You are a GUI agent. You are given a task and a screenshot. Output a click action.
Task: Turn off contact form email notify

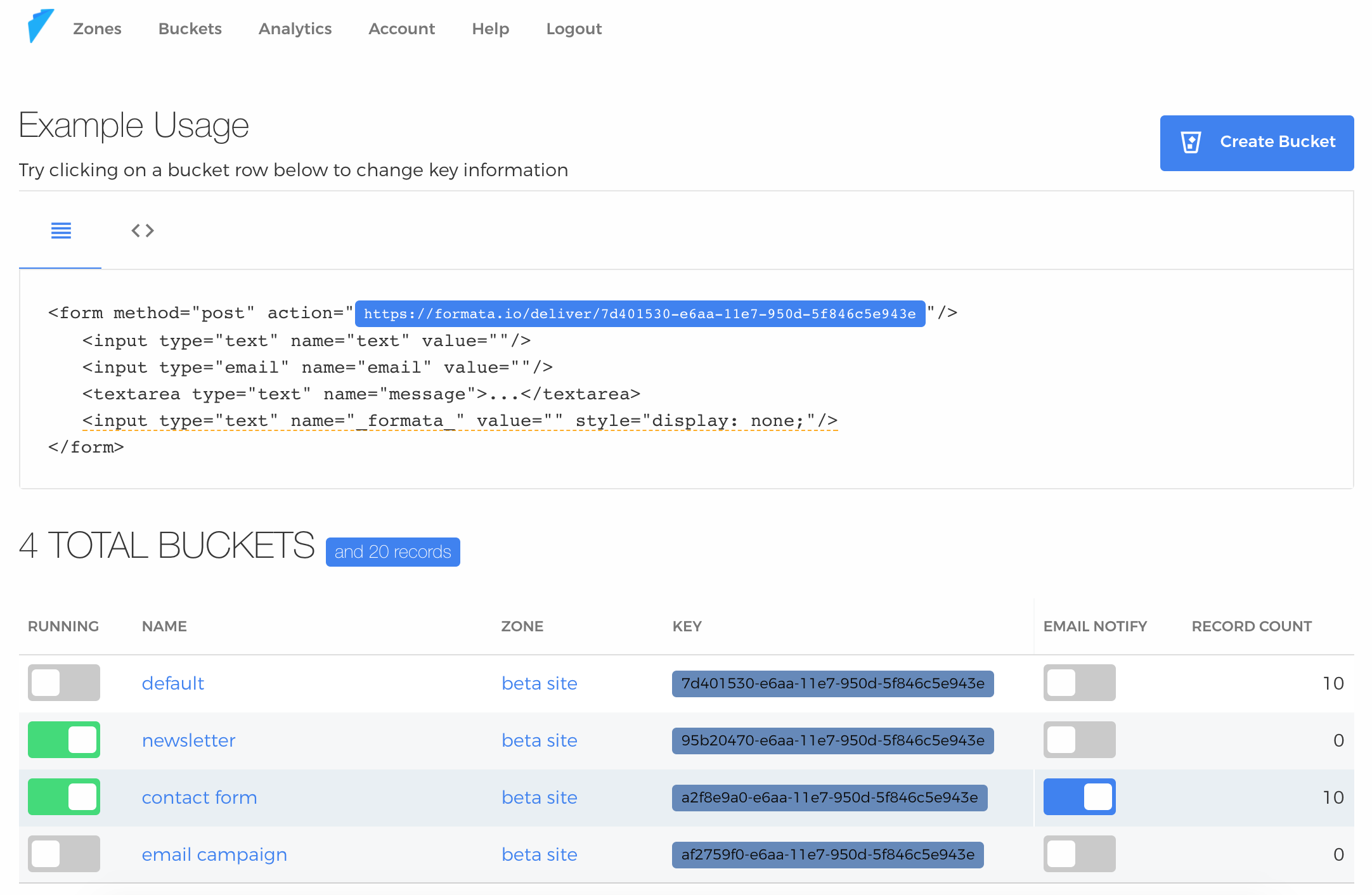1079,797
